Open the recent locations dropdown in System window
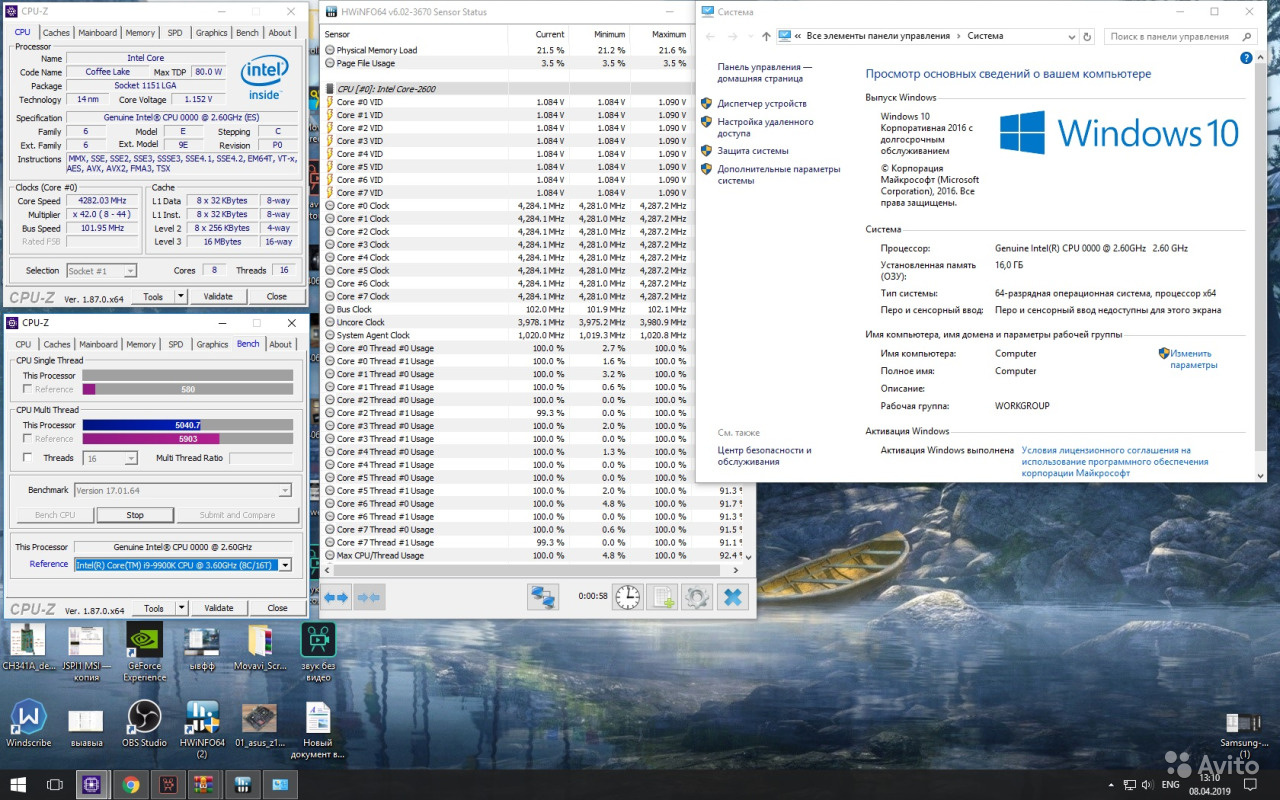This screenshot has width=1280, height=800. click(x=750, y=36)
